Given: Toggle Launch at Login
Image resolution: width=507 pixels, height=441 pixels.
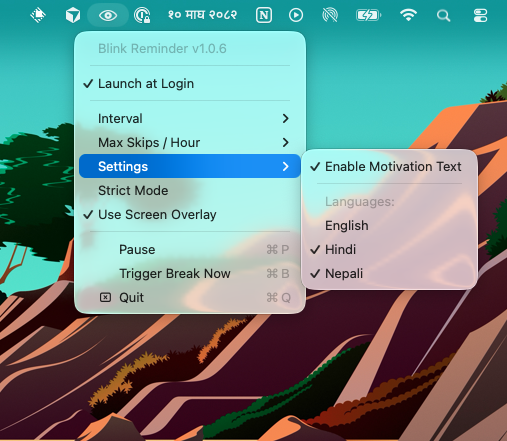Looking at the screenshot, I should point(190,83).
